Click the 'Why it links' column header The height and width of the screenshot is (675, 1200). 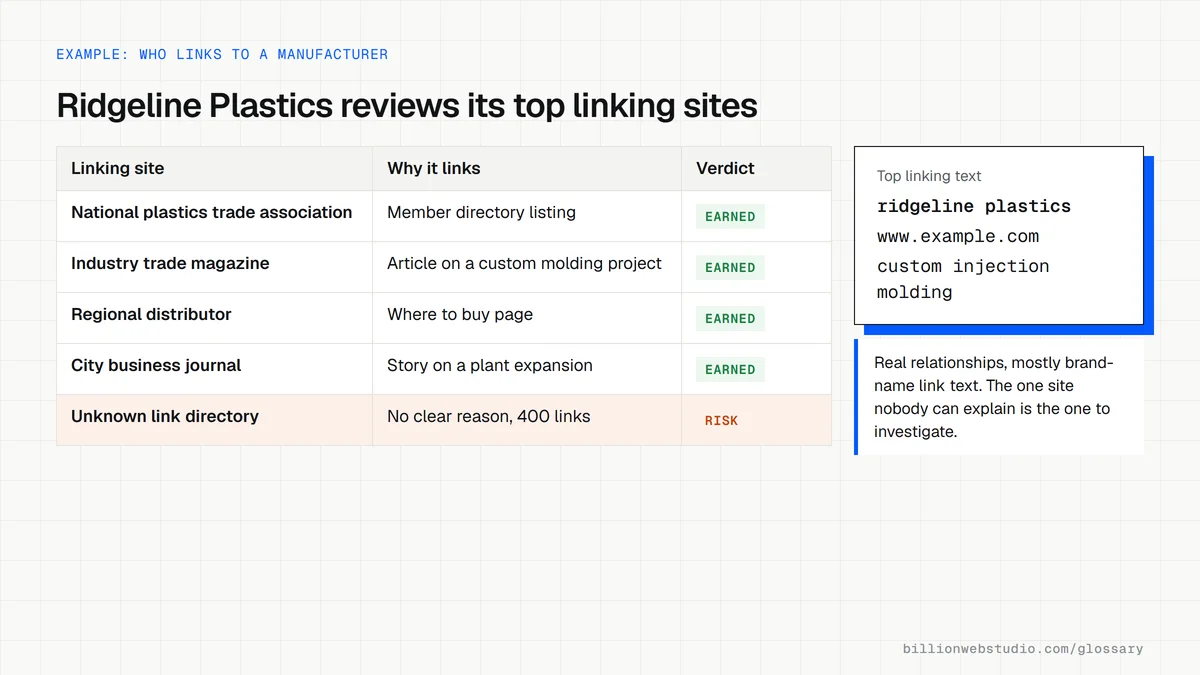[527, 168]
